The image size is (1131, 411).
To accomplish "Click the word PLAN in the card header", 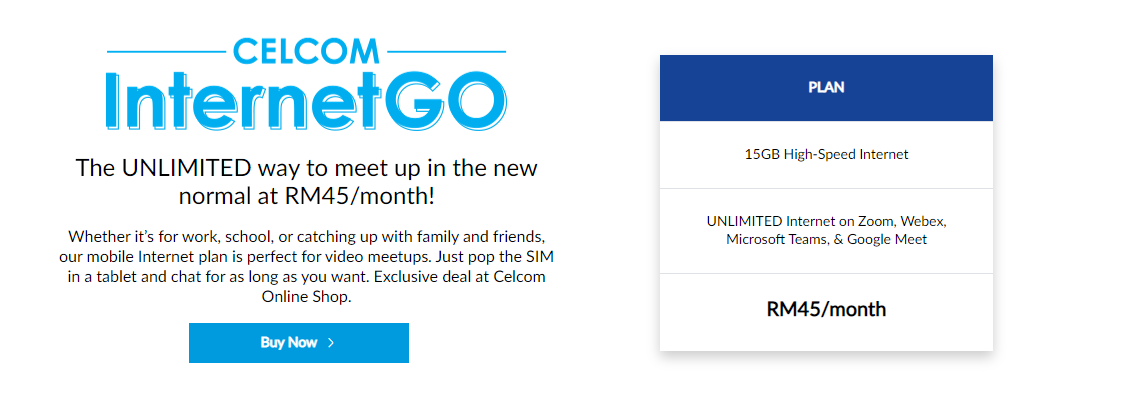I will [x=826, y=88].
